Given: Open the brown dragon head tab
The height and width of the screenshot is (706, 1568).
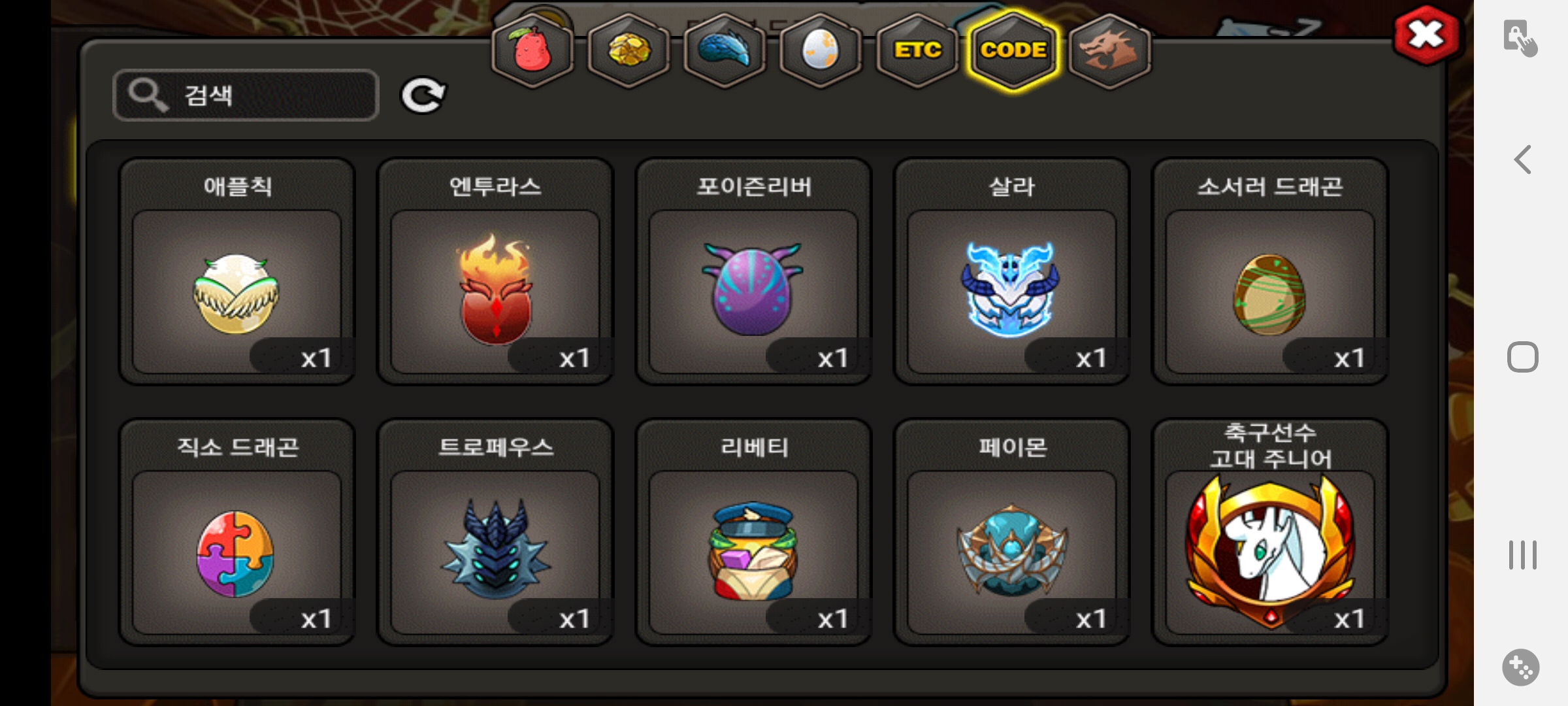Looking at the screenshot, I should (x=1109, y=50).
